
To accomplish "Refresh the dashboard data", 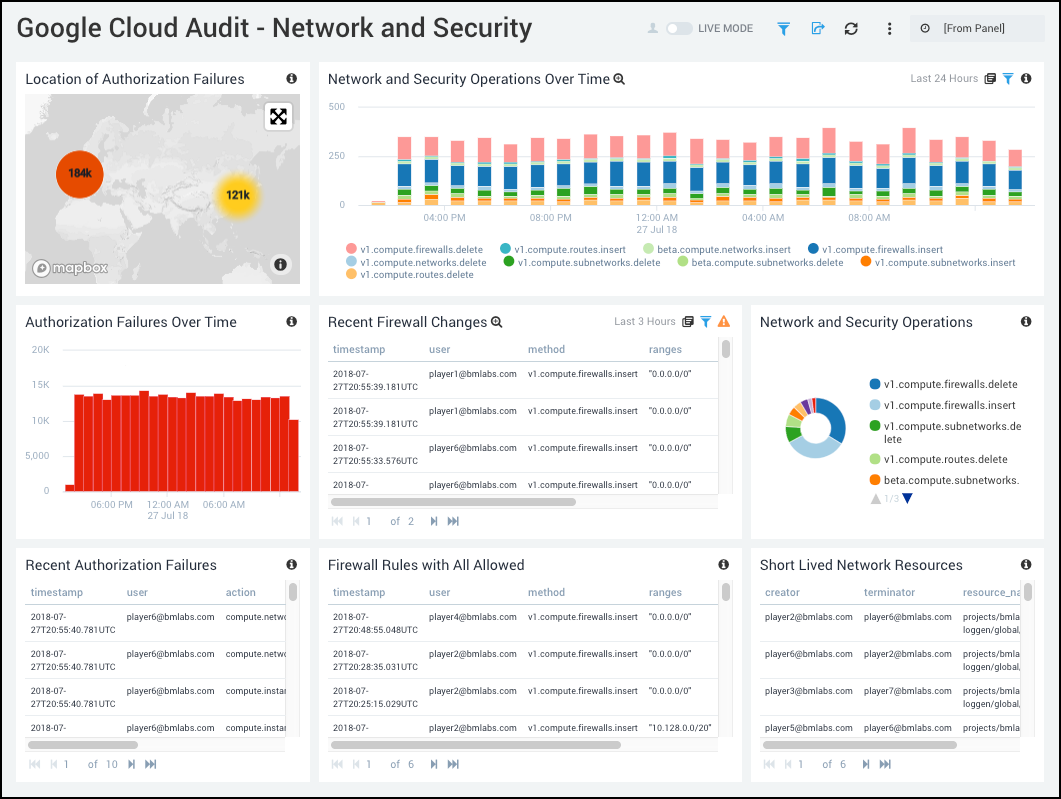I will tap(851, 28).
